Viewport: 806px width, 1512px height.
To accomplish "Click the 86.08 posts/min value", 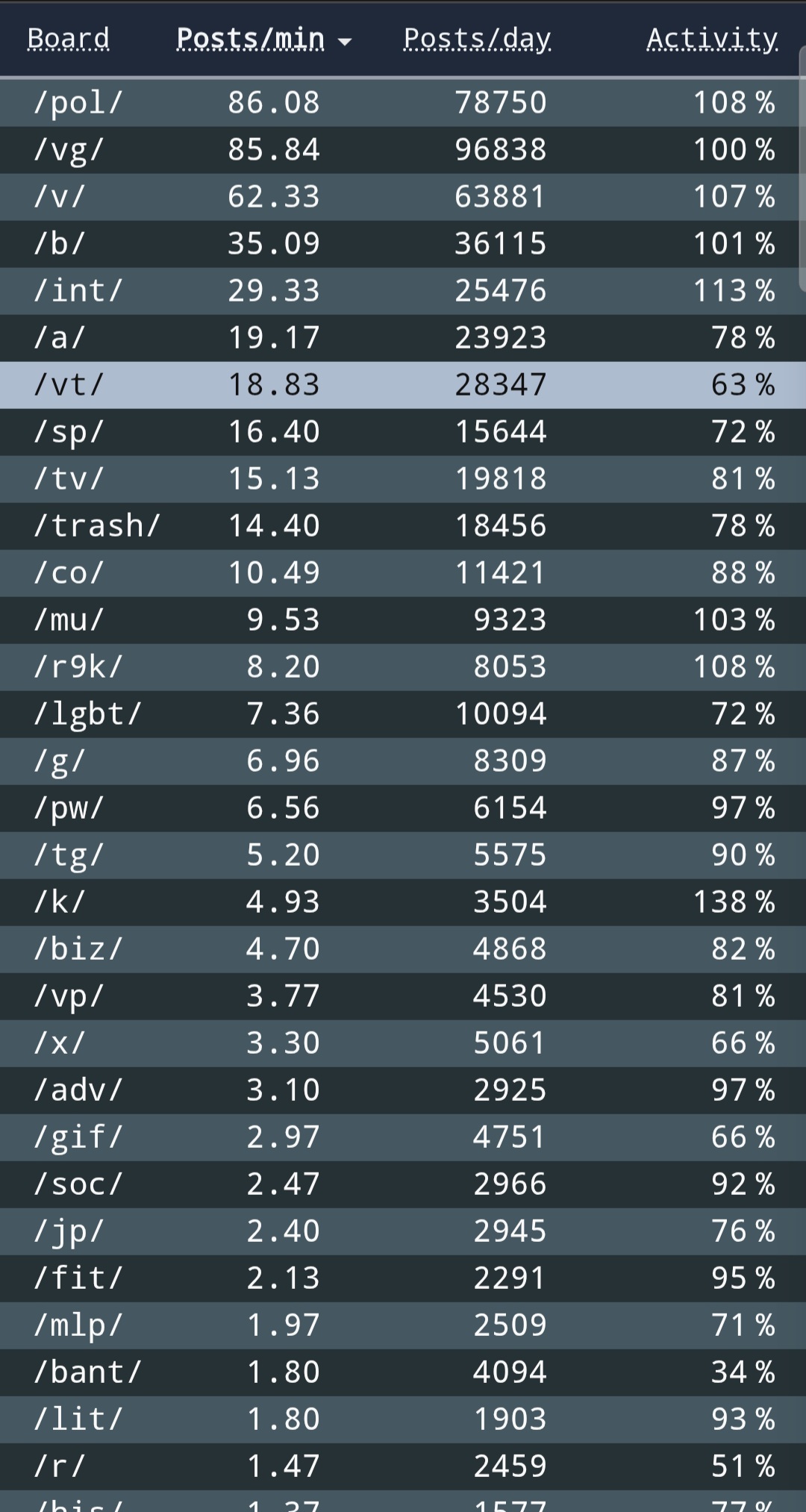I will tap(274, 102).
